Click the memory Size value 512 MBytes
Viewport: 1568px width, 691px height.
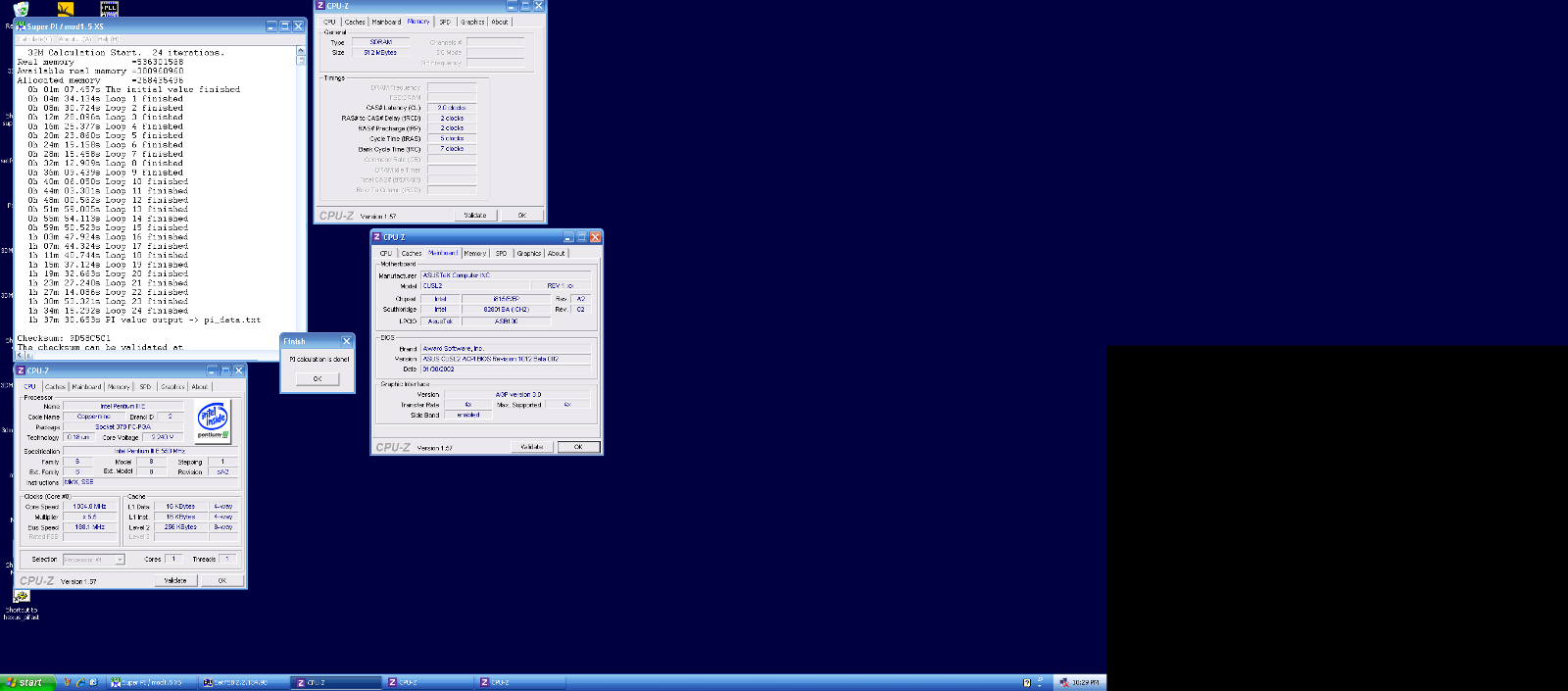(x=381, y=53)
